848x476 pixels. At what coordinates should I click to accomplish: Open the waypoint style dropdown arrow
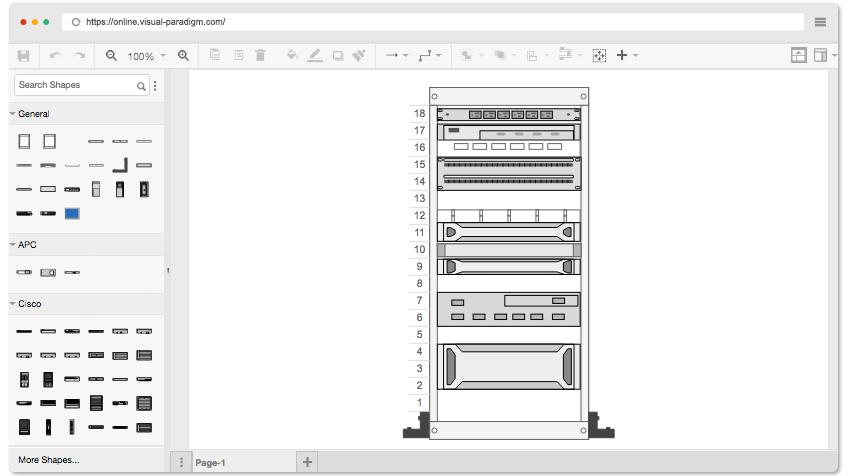[x=439, y=55]
